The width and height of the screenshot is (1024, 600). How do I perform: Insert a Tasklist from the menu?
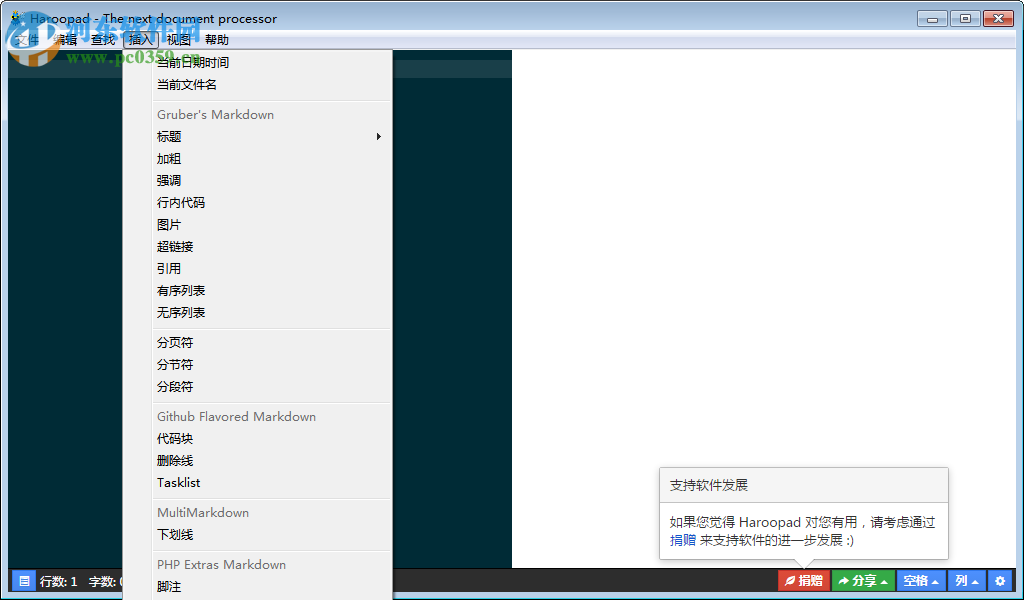pos(178,482)
